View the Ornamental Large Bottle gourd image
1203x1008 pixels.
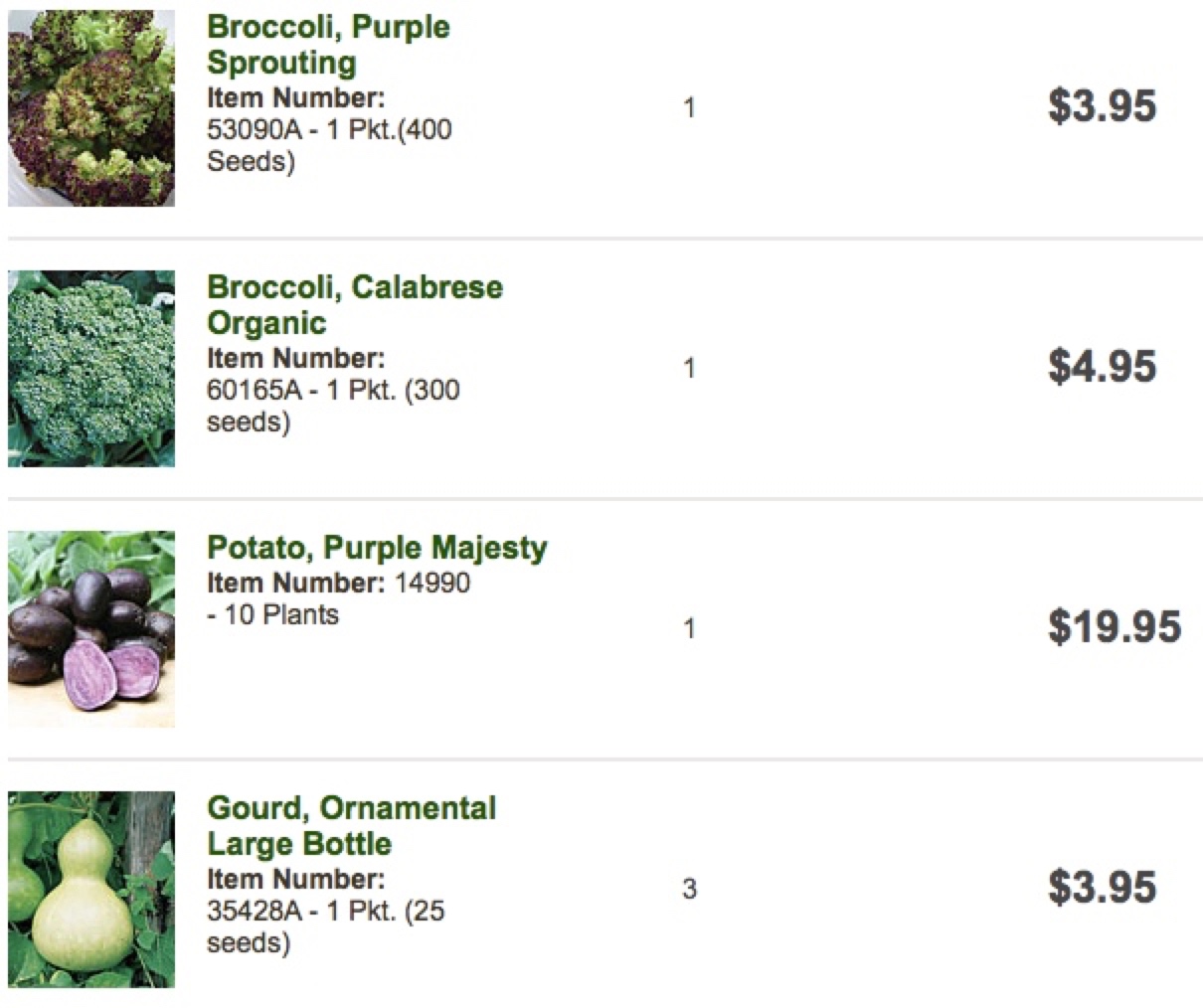click(91, 889)
